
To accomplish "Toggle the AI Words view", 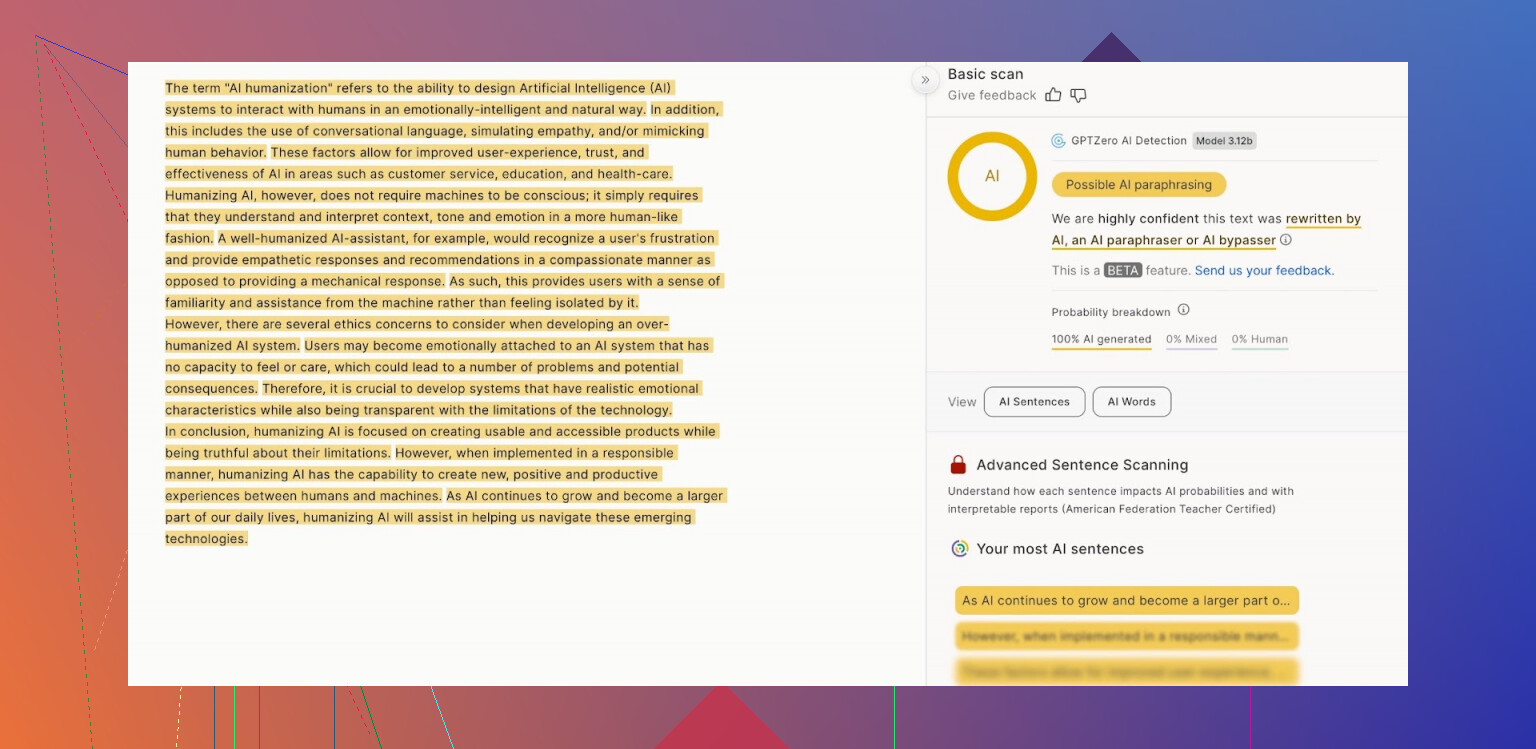I will (1131, 402).
